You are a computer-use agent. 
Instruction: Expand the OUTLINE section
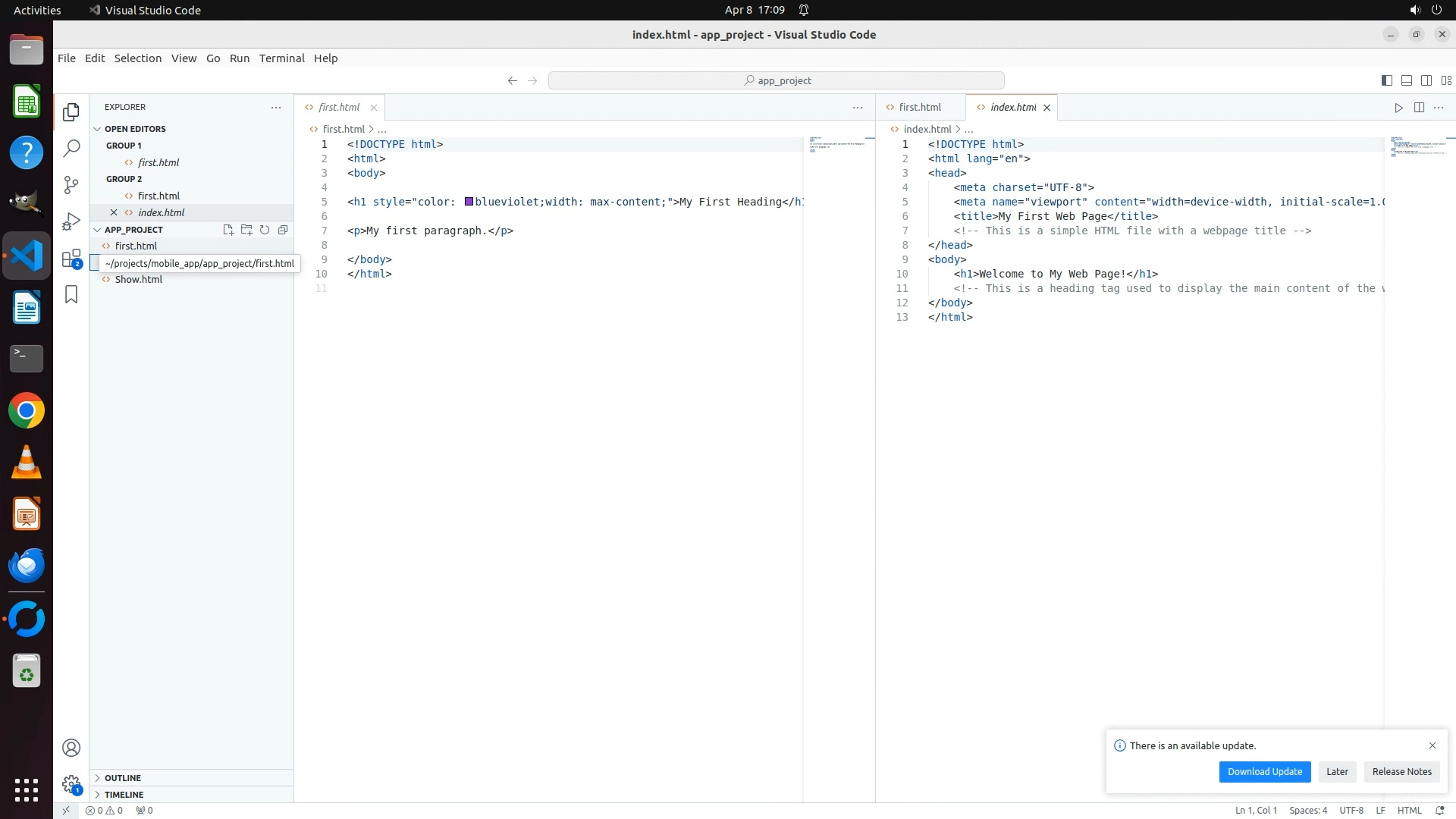point(123,778)
